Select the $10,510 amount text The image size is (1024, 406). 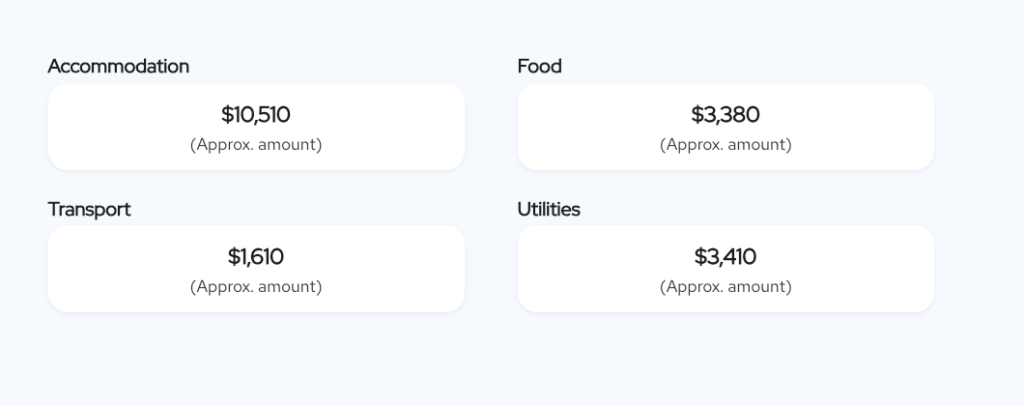tap(256, 115)
